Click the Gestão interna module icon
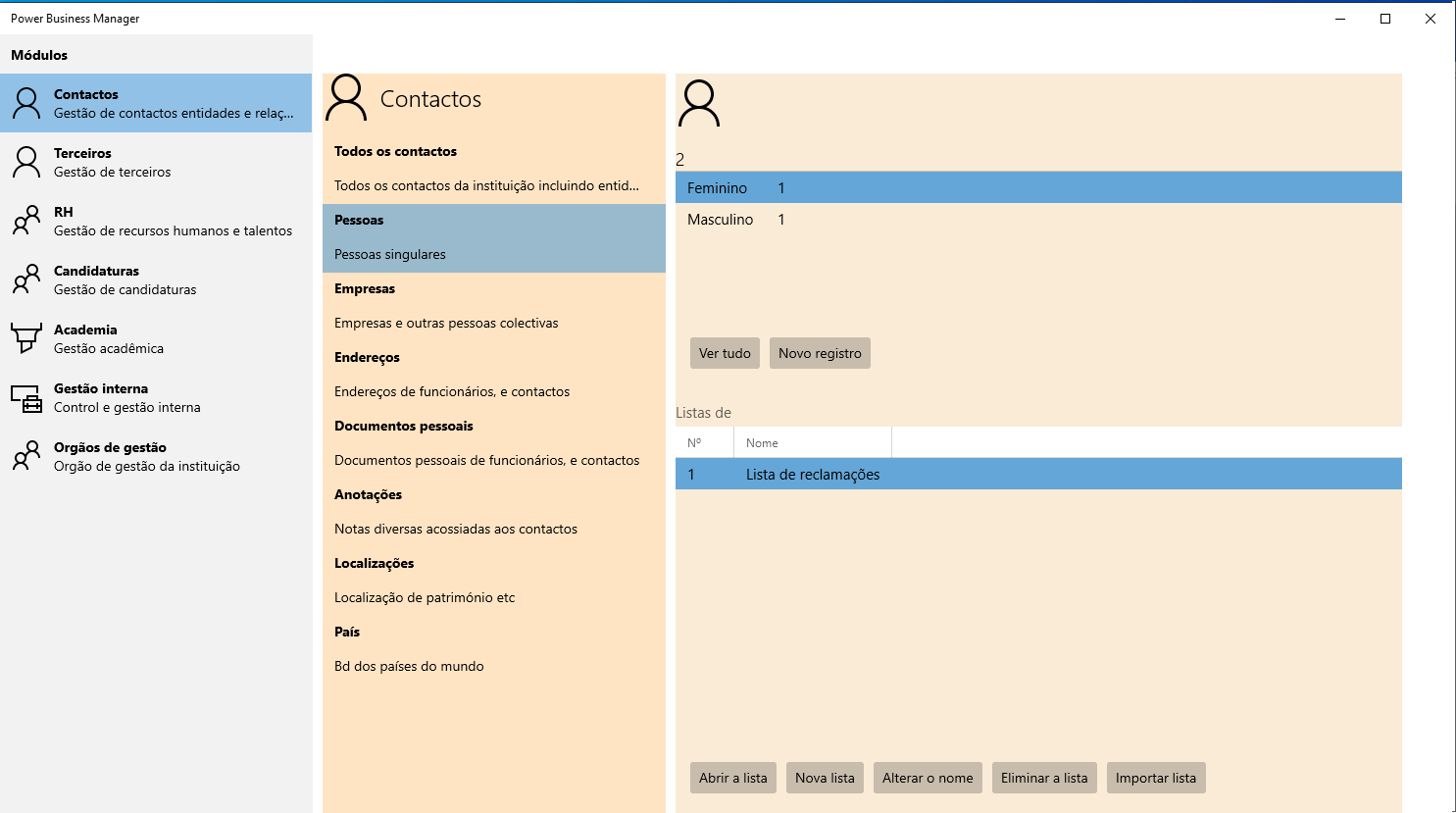The height and width of the screenshot is (813, 1456). coord(26,398)
